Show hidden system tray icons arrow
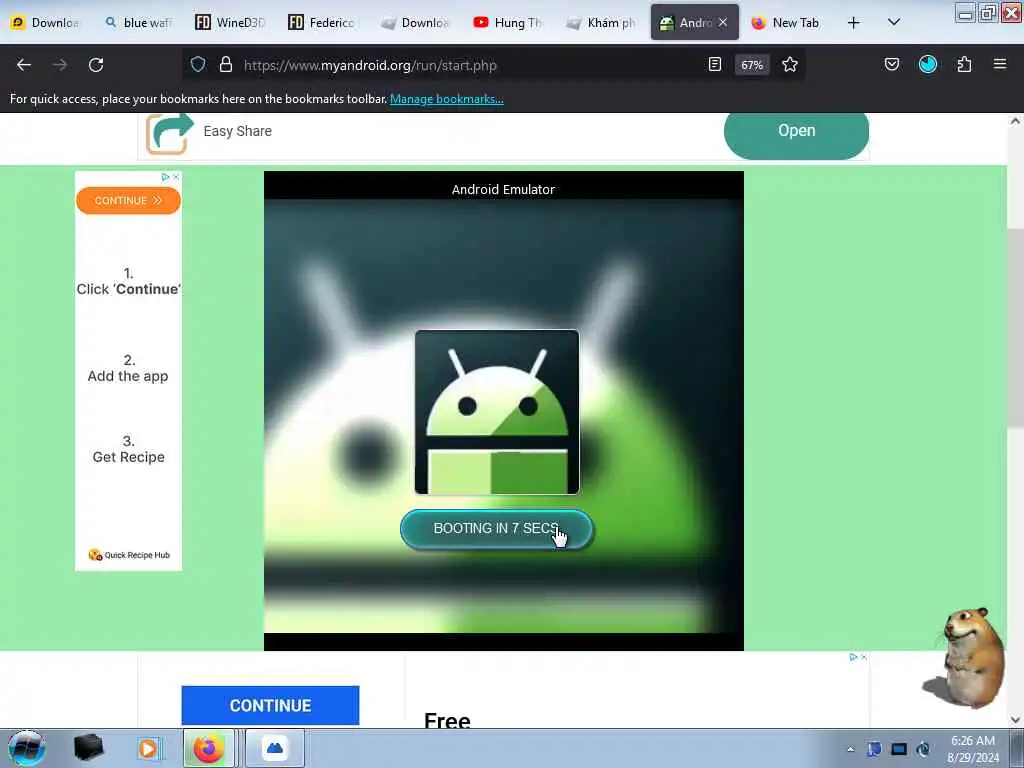 850,749
